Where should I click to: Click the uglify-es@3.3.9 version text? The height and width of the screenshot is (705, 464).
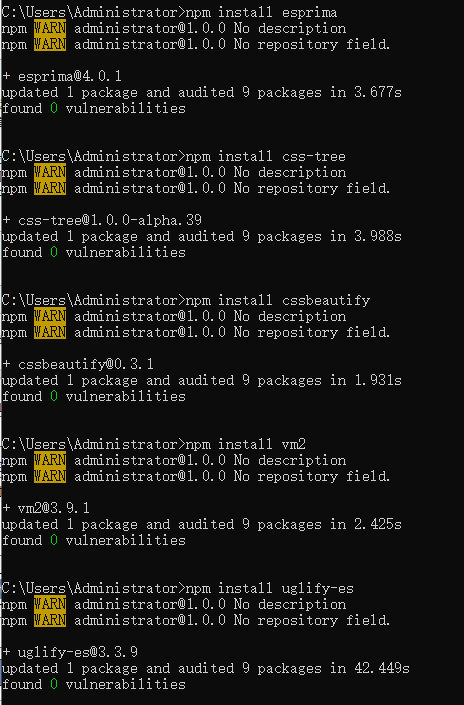pos(78,652)
